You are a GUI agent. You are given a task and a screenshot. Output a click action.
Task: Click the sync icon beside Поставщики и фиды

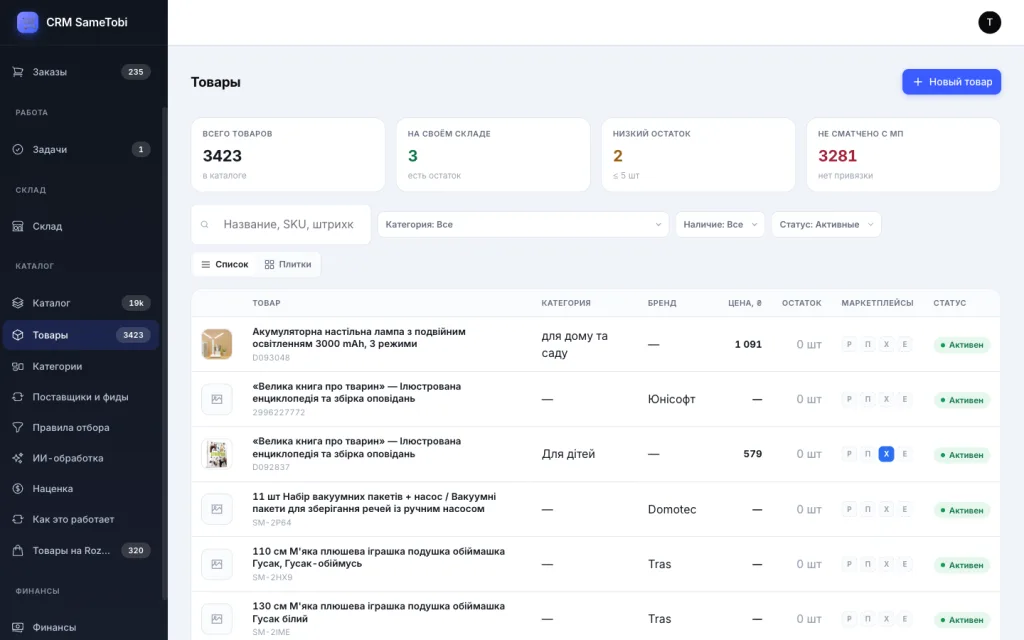point(18,397)
